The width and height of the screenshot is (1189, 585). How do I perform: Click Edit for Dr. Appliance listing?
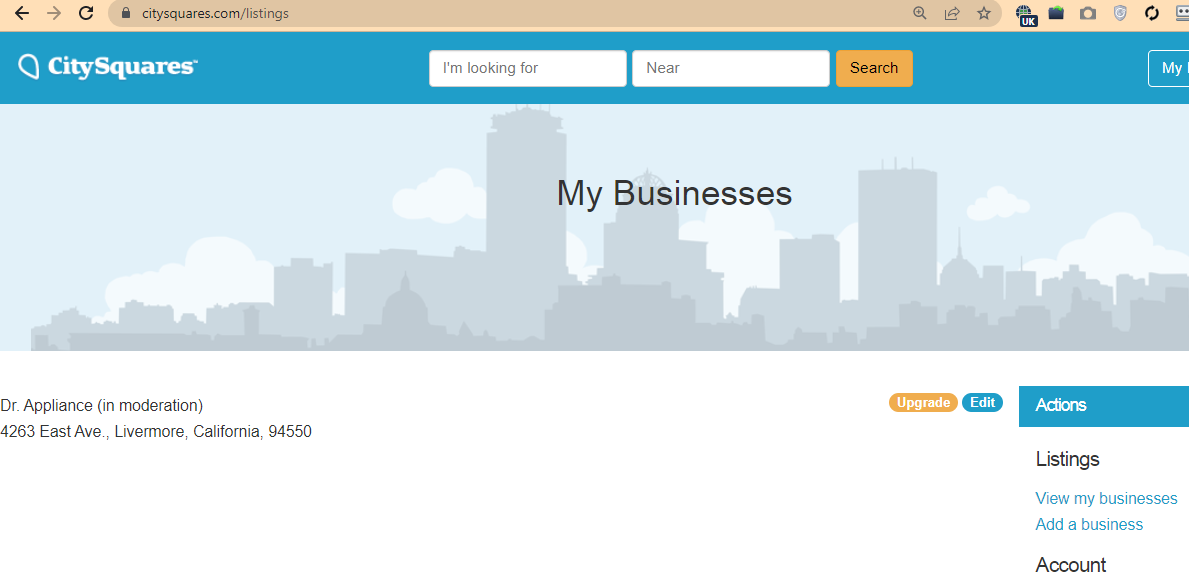982,403
